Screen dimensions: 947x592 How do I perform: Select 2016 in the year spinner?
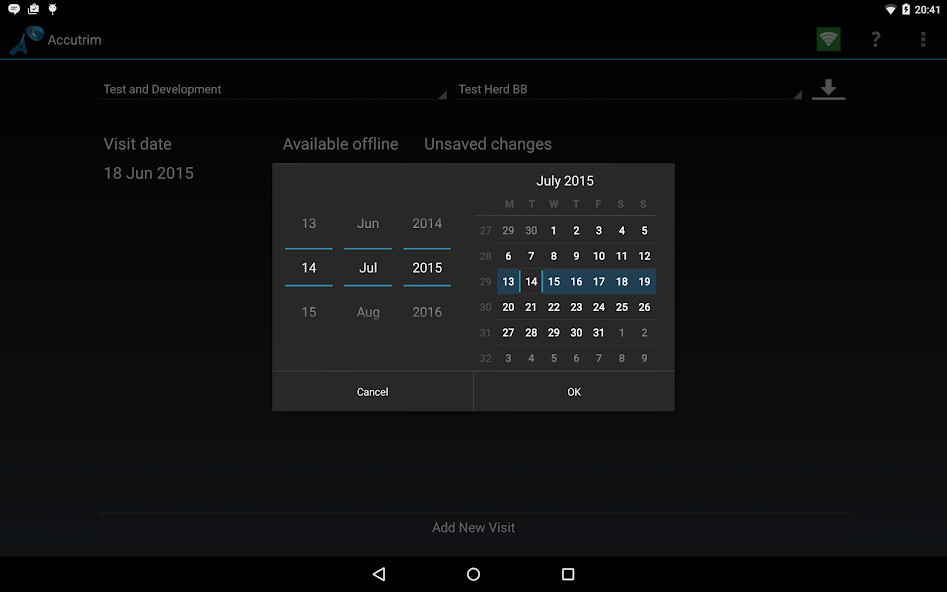[427, 312]
